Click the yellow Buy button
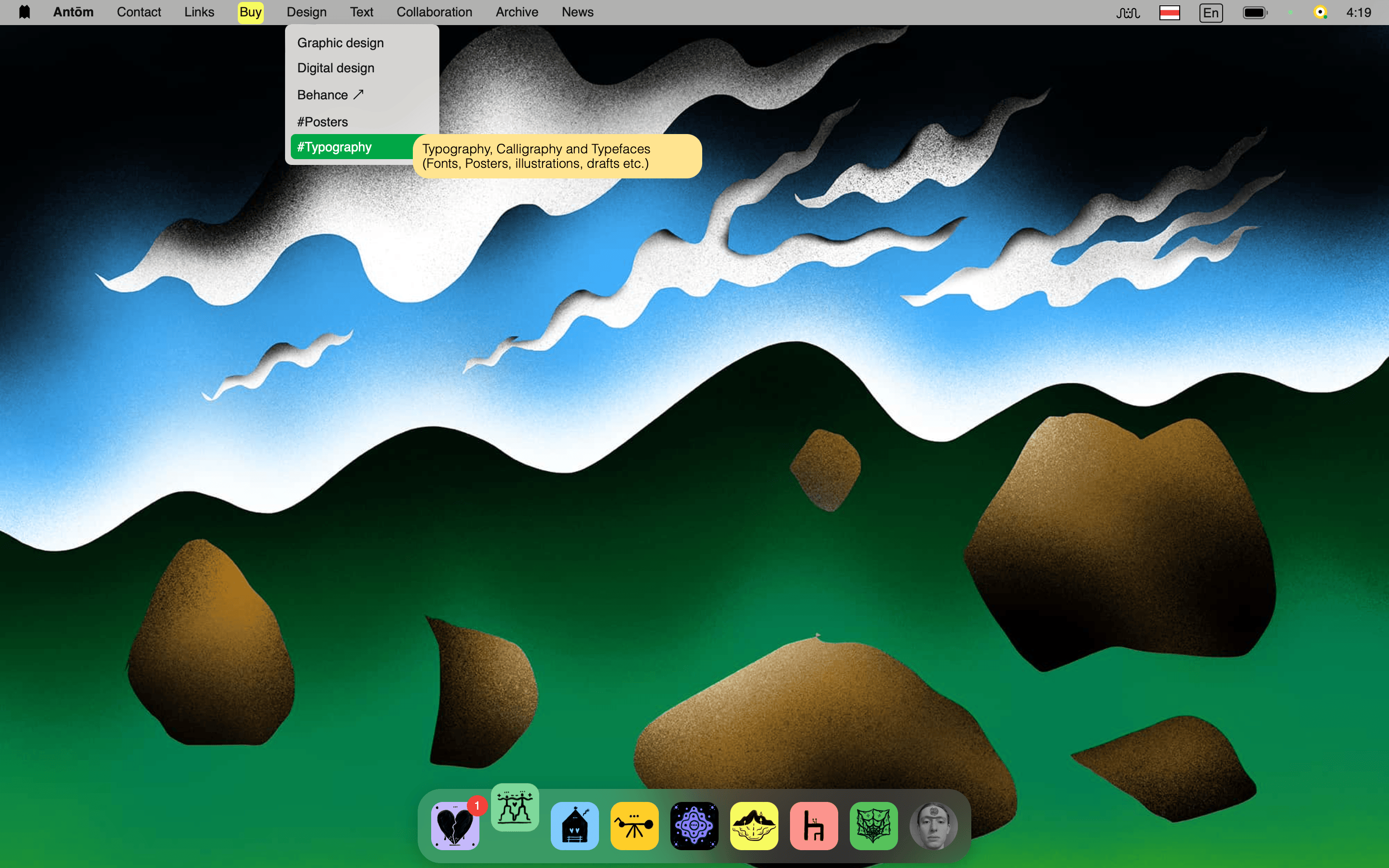1389x868 pixels. [250, 12]
